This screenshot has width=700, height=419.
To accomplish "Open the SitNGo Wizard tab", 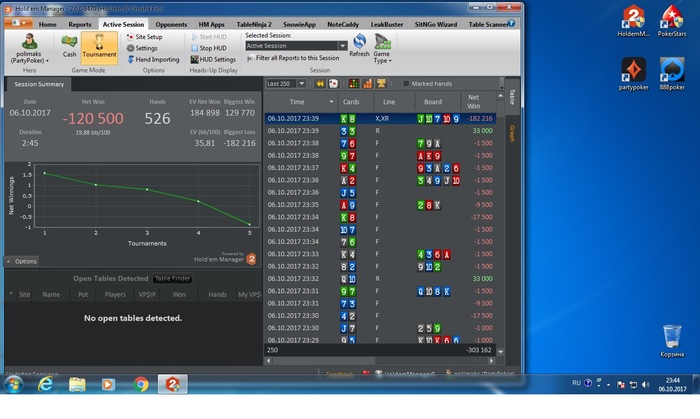I will click(x=436, y=25).
